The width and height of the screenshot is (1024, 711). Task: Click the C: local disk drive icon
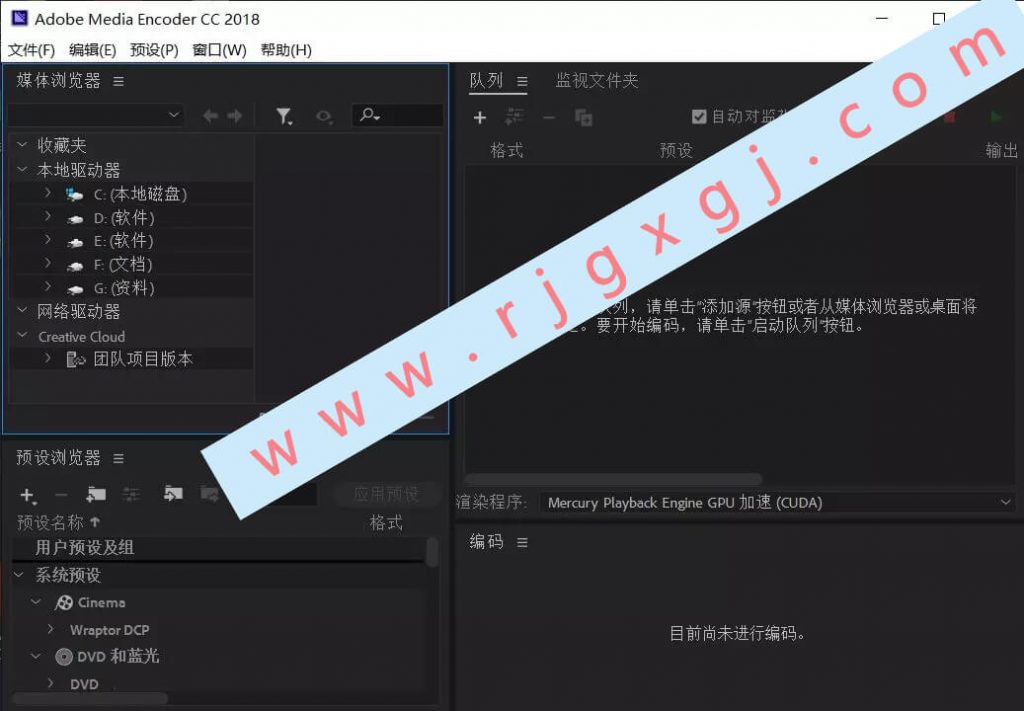74,195
